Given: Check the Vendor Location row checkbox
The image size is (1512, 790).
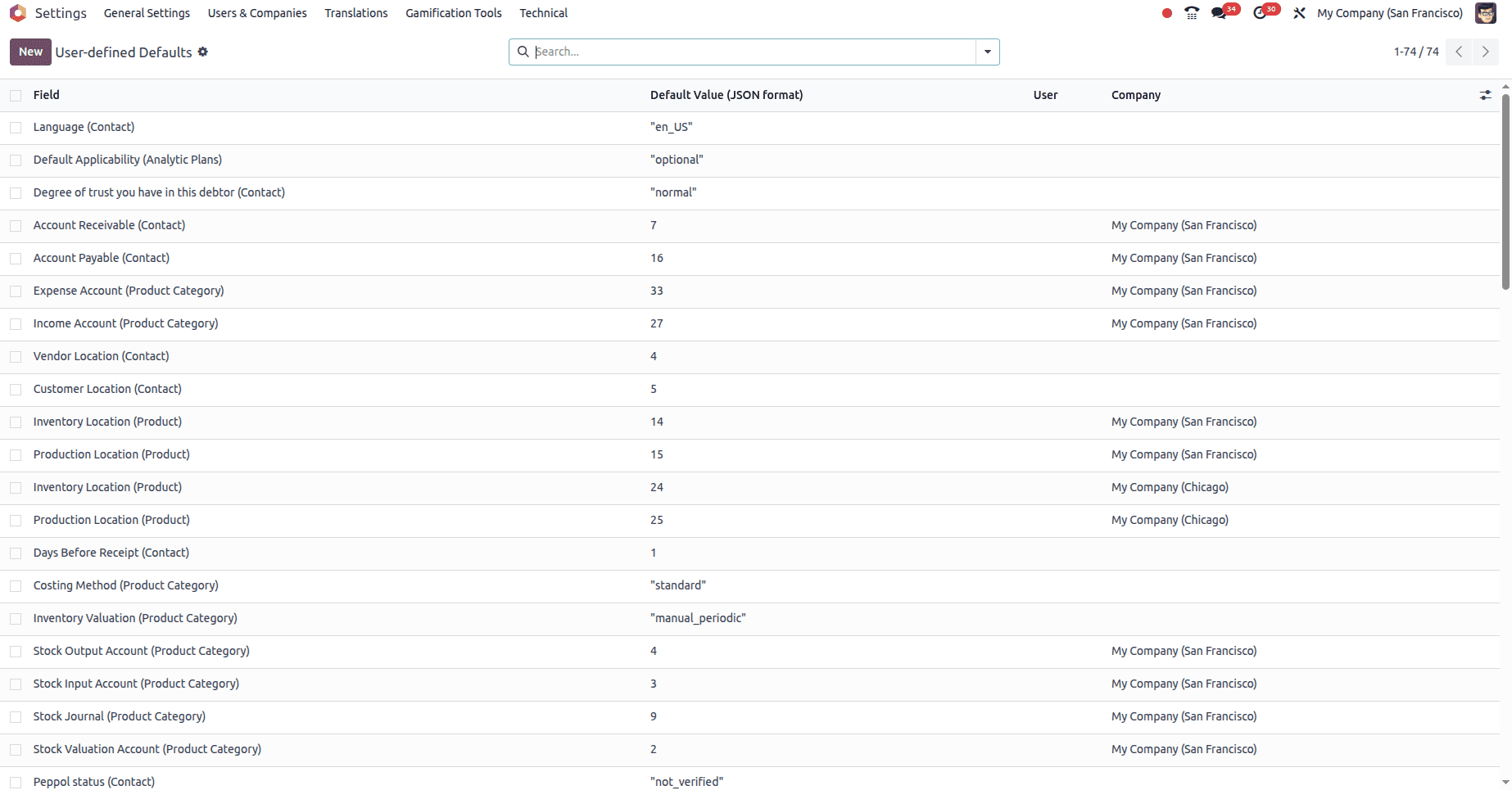Looking at the screenshot, I should point(16,357).
